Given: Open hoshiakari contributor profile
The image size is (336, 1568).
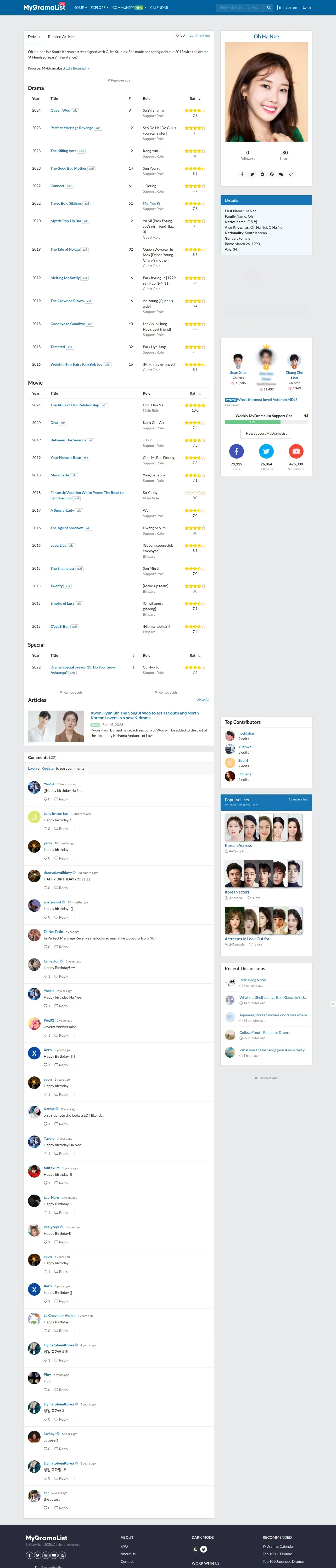Looking at the screenshot, I should [x=247, y=734].
